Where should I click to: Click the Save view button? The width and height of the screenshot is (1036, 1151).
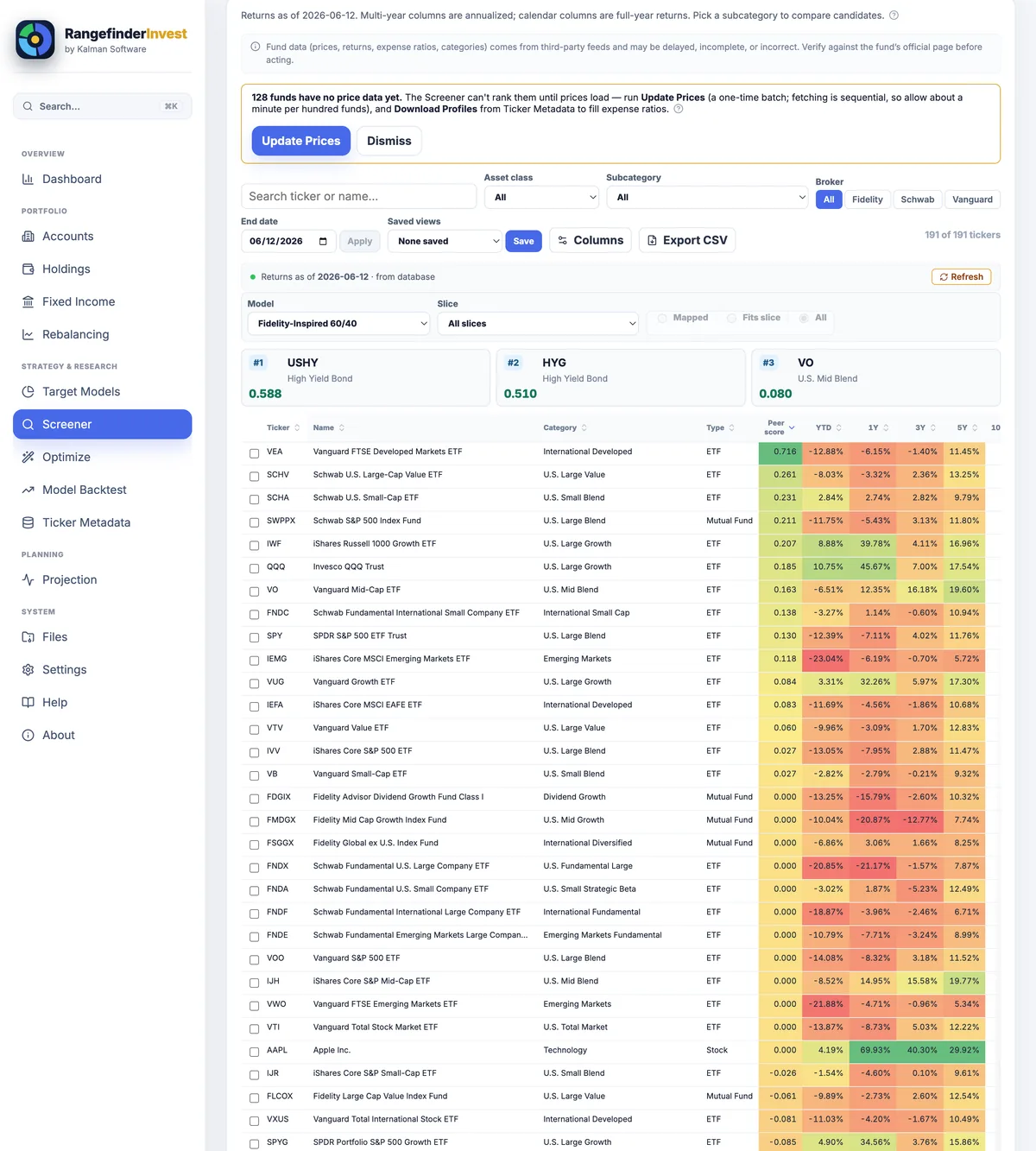[x=523, y=241]
